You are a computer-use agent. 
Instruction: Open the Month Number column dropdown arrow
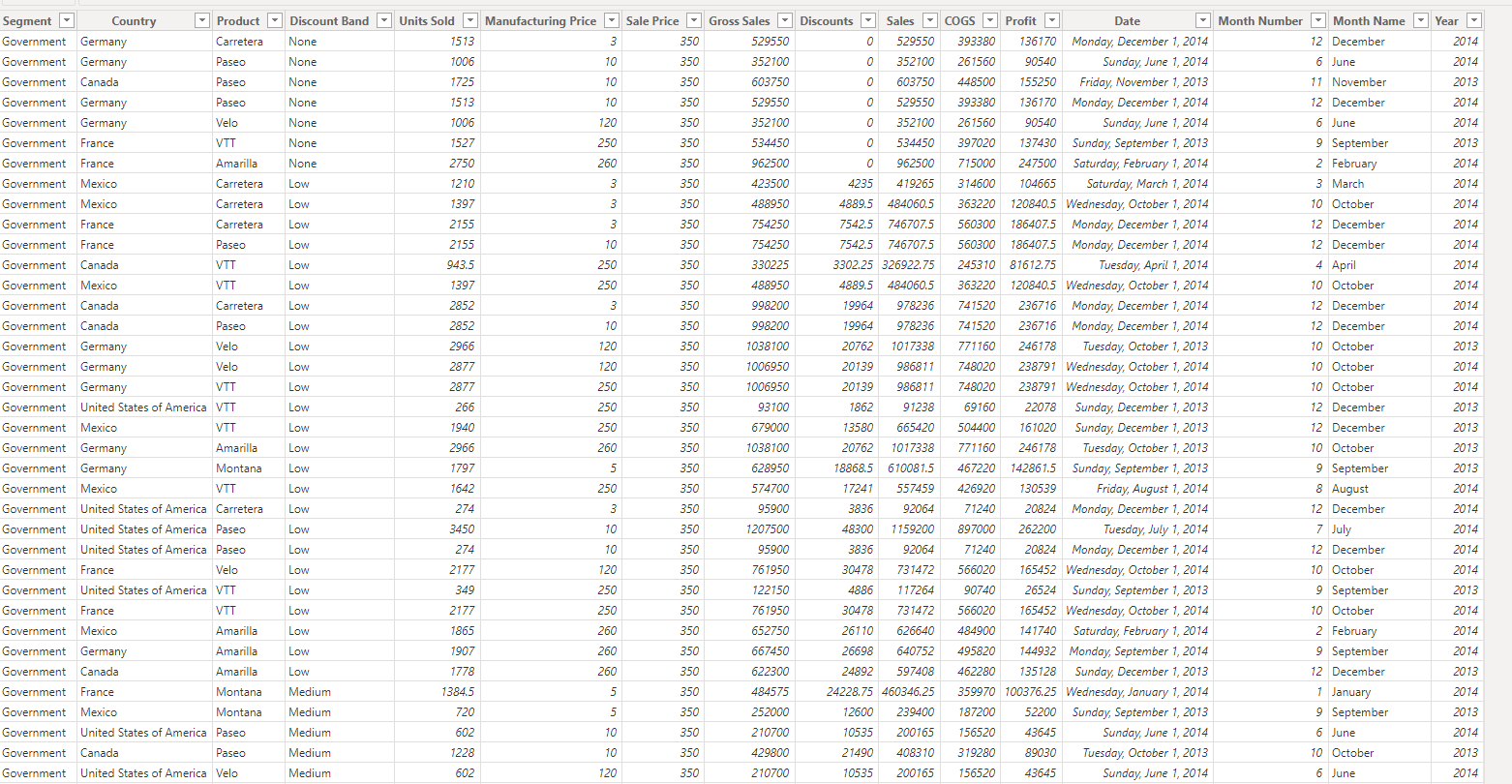point(1318,20)
